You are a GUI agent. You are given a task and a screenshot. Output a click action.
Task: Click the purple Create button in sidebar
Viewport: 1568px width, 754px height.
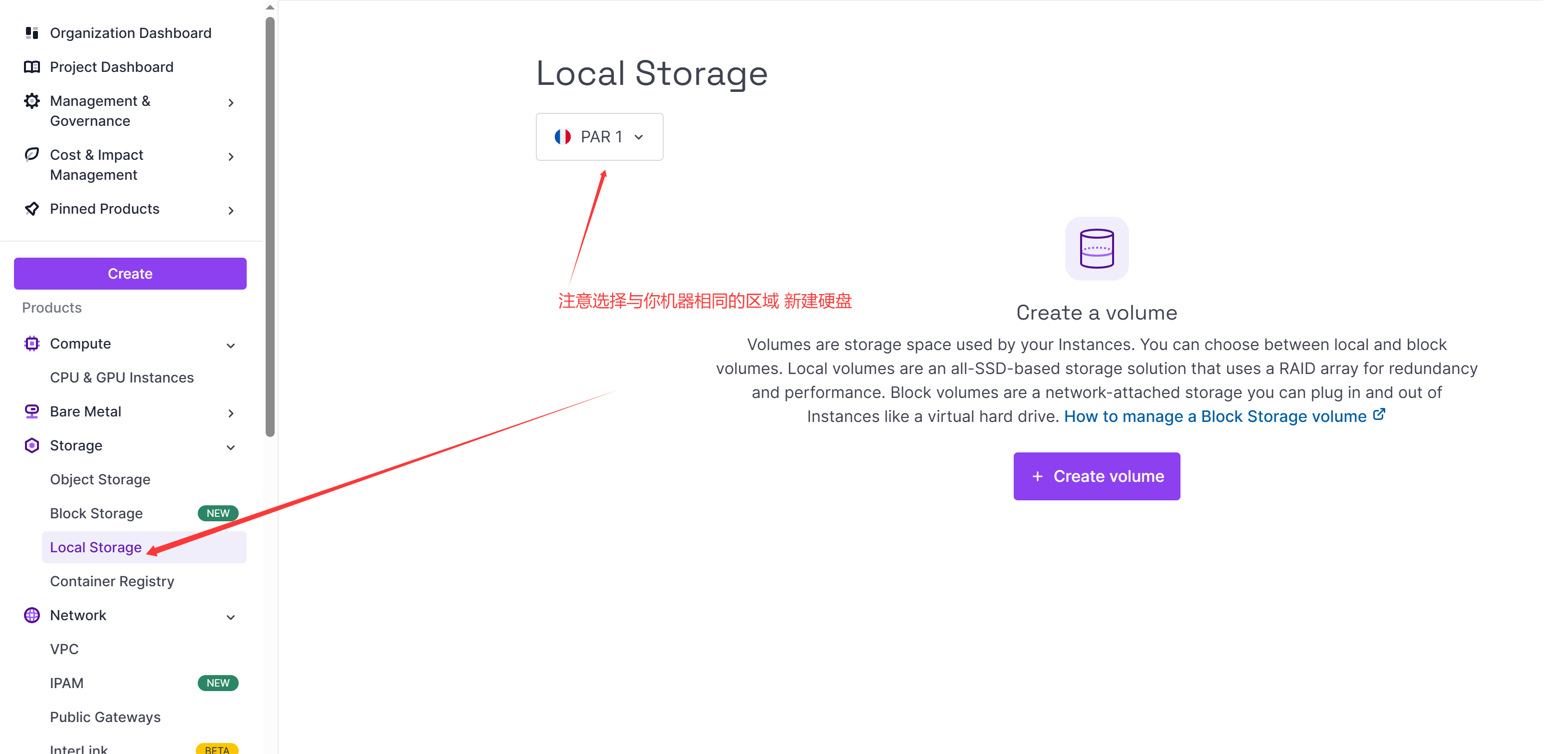click(x=130, y=274)
